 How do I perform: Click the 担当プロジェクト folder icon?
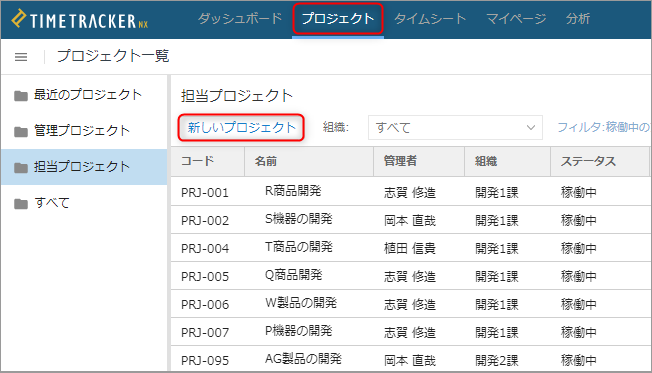[21, 167]
